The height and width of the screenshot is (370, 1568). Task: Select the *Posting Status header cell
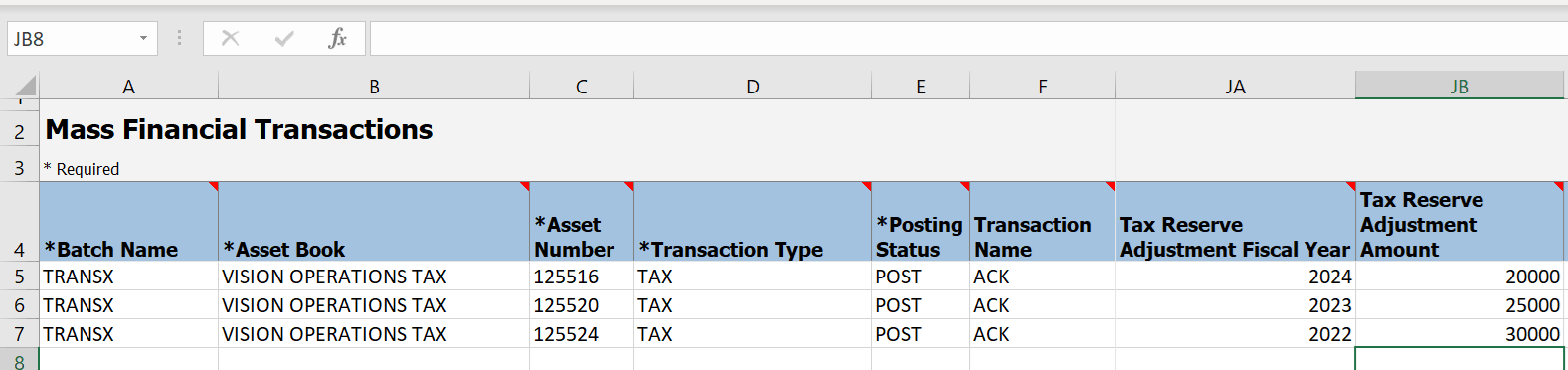(x=921, y=222)
